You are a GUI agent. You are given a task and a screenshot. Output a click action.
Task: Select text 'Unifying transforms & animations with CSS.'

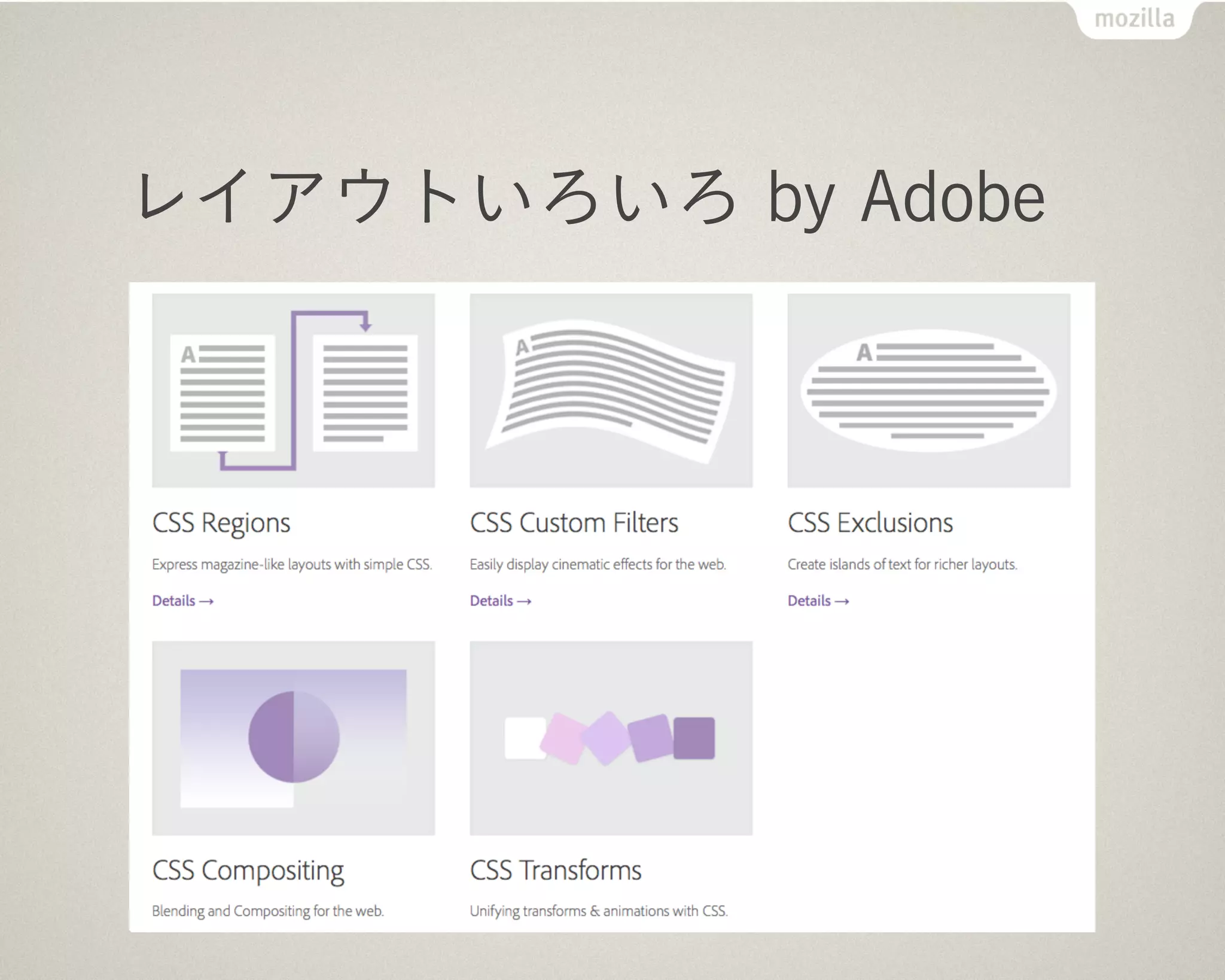(599, 911)
